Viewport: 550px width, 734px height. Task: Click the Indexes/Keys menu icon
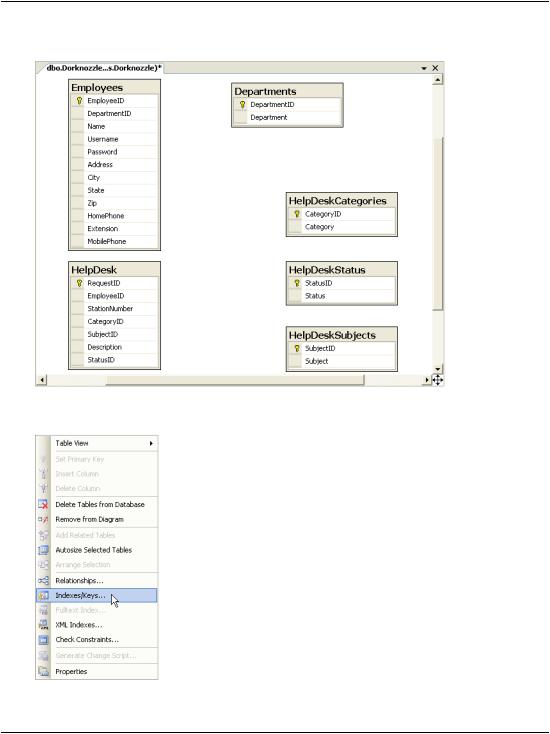43,596
